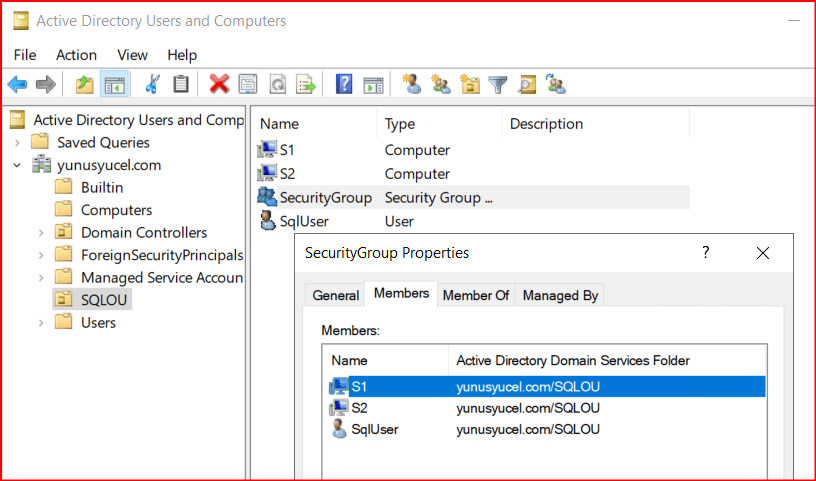Click the Export list icon

pyautogui.click(x=306, y=85)
